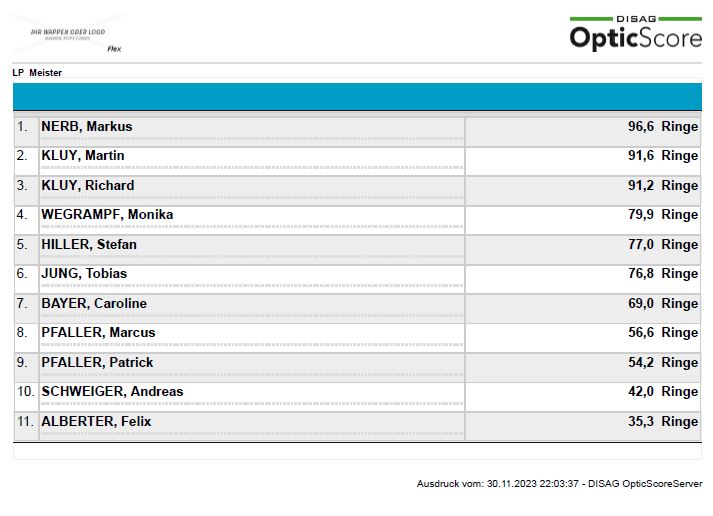Click the top score 96,6 Ringe
The width and height of the screenshot is (713, 516).
point(662,127)
